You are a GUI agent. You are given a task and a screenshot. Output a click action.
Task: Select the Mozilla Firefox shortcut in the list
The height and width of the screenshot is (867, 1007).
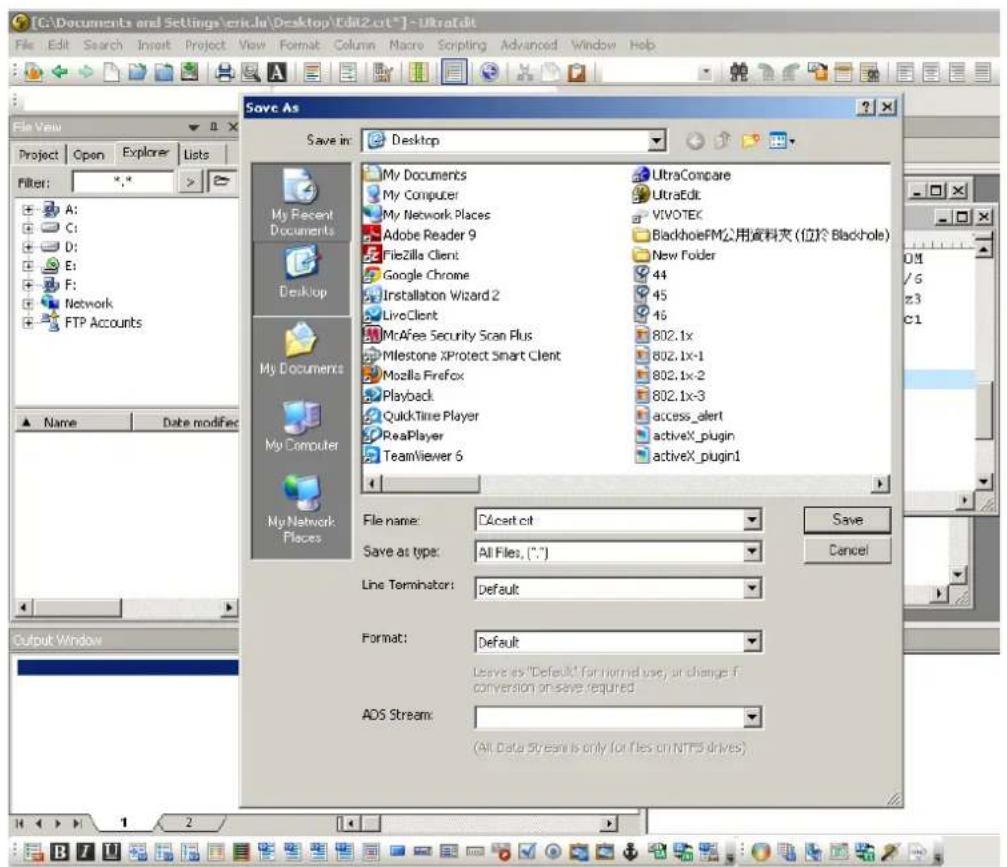tap(414, 375)
